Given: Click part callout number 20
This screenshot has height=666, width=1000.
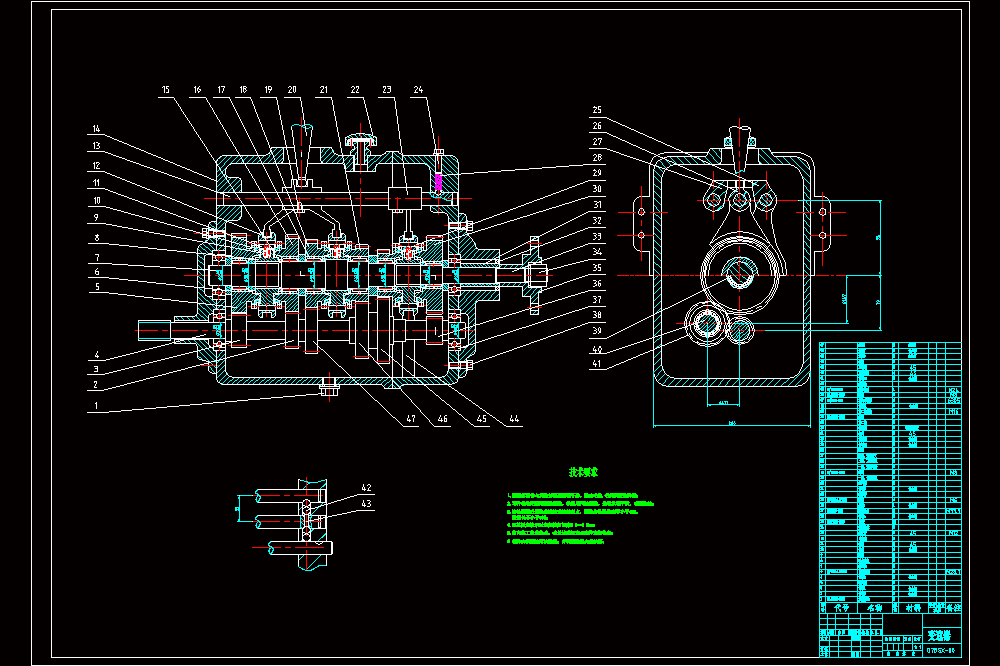Looking at the screenshot, I should click(291, 90).
